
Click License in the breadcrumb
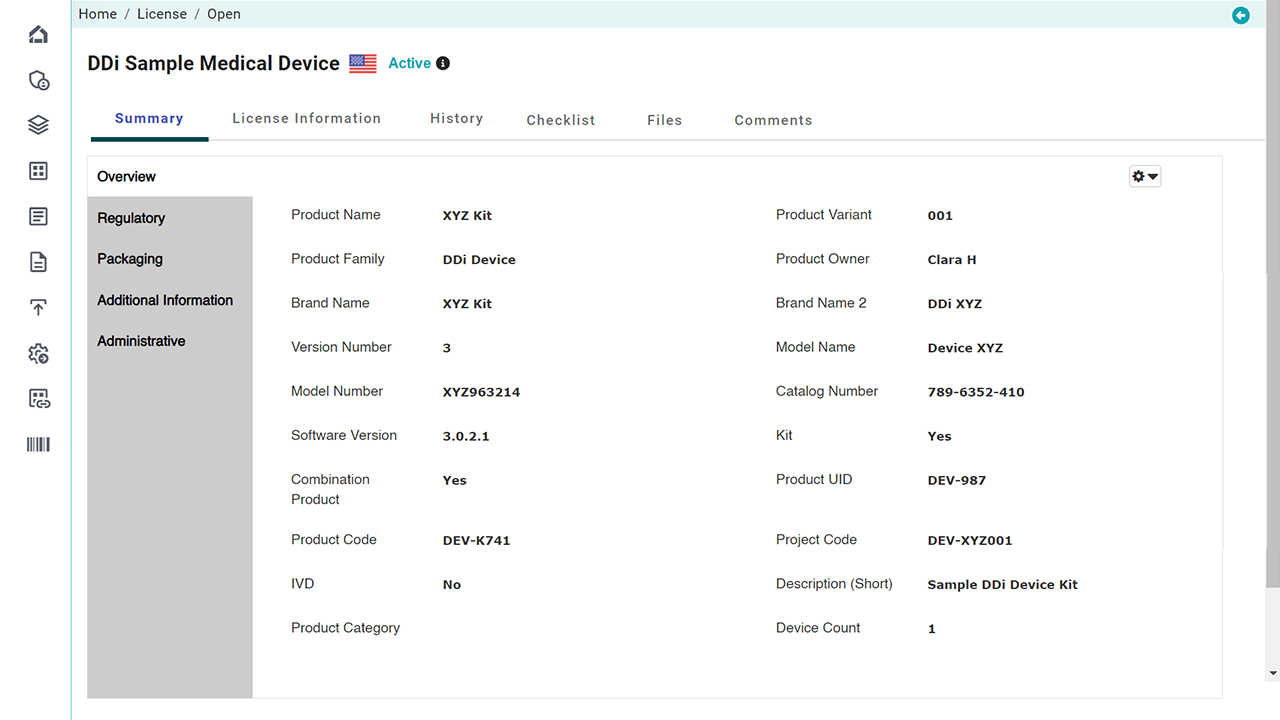[162, 14]
